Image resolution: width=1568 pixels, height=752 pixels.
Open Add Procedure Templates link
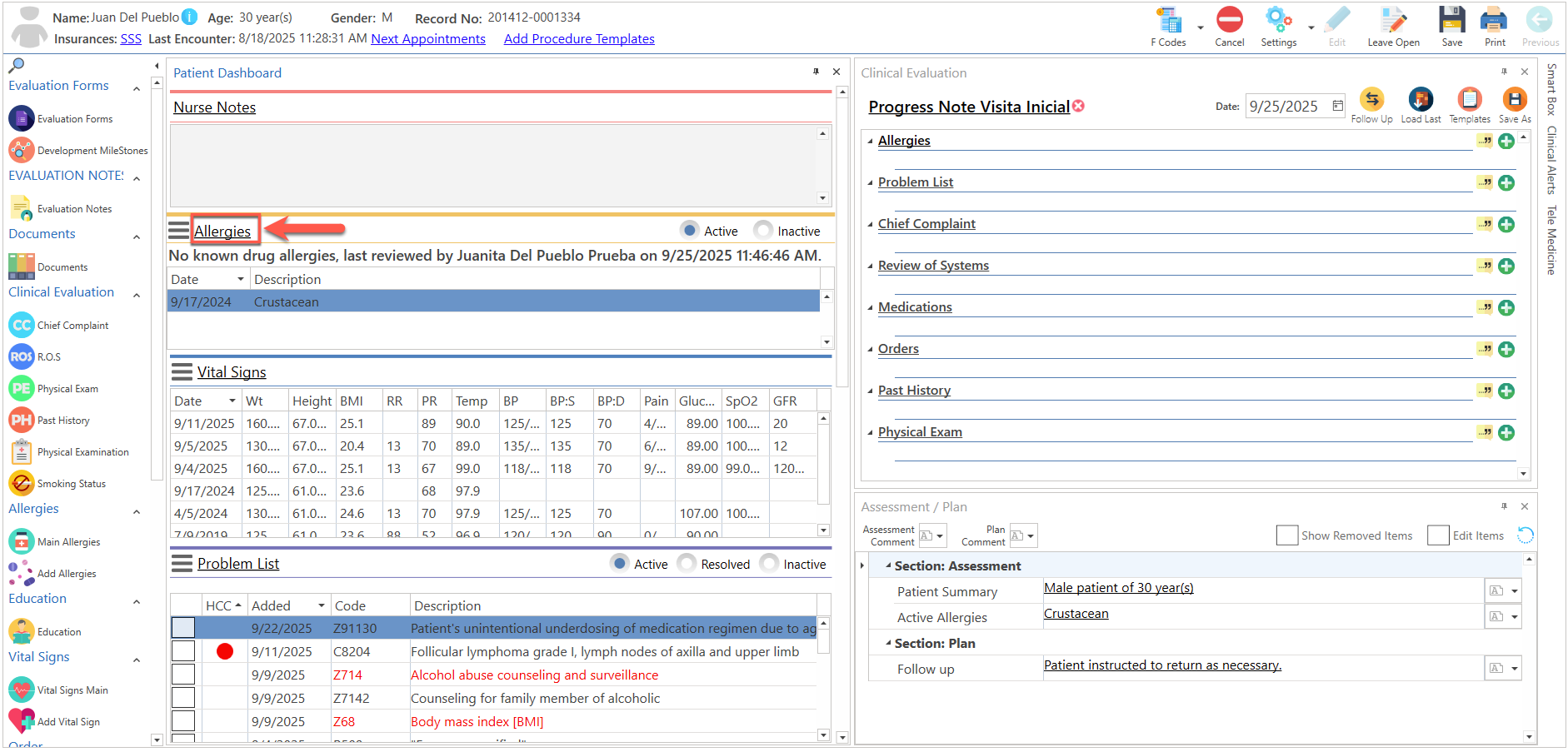[x=579, y=38]
